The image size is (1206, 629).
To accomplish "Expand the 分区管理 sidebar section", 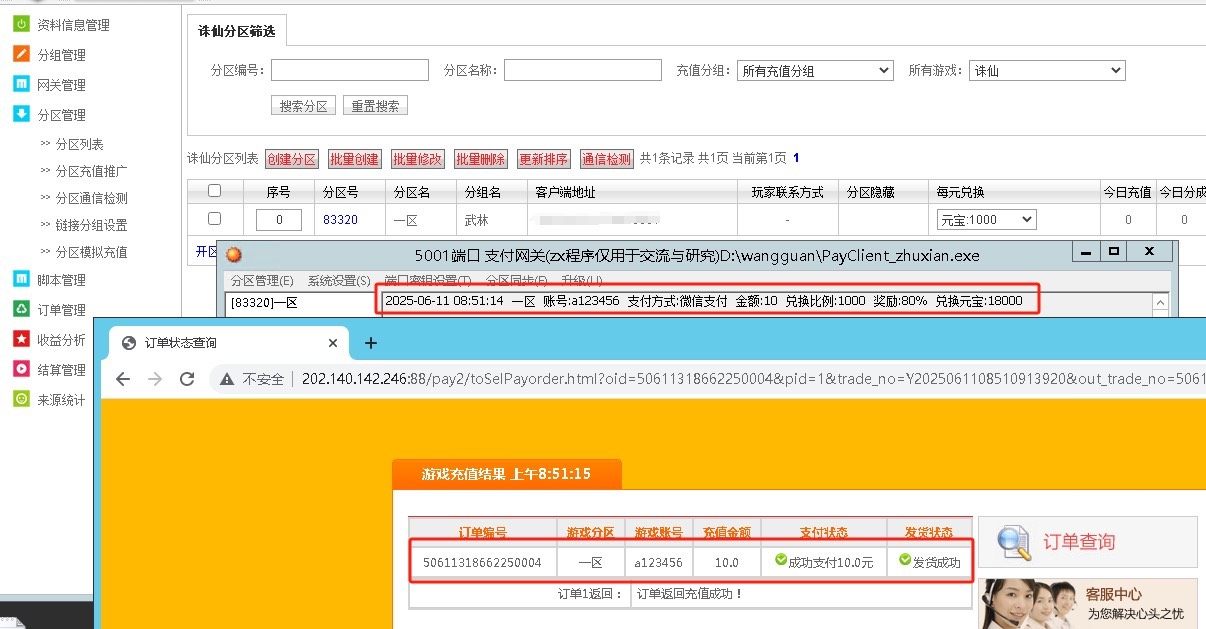I will tap(61, 115).
